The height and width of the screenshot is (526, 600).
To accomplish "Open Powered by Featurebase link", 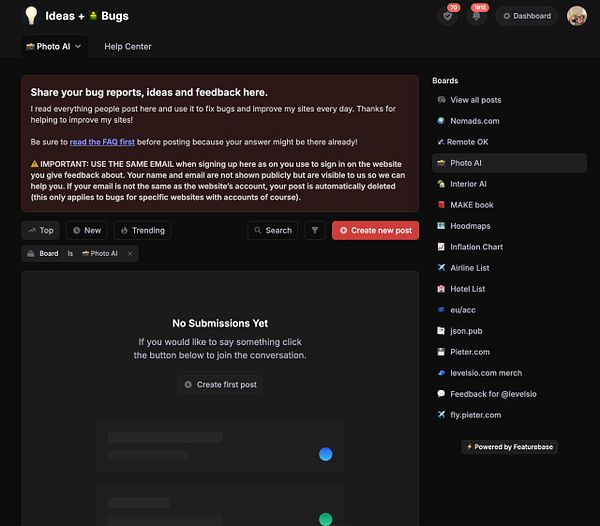I will (x=509, y=447).
